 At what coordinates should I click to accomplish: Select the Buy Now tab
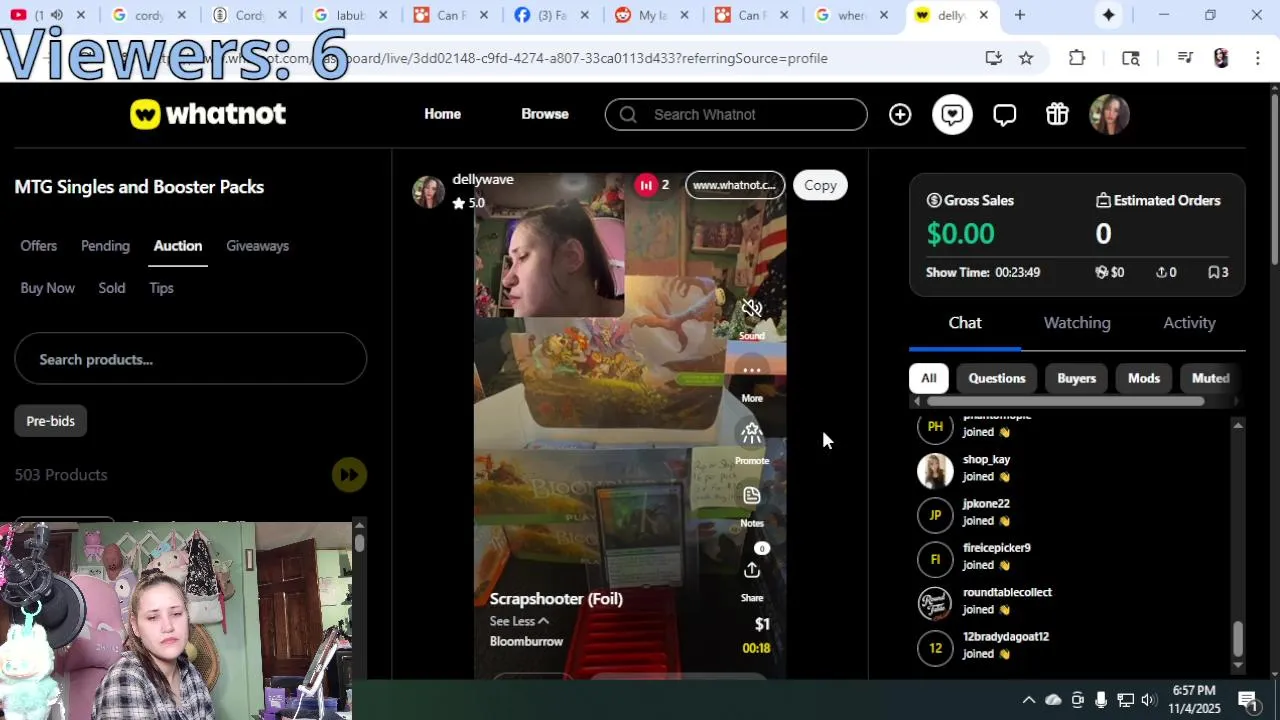(x=48, y=288)
